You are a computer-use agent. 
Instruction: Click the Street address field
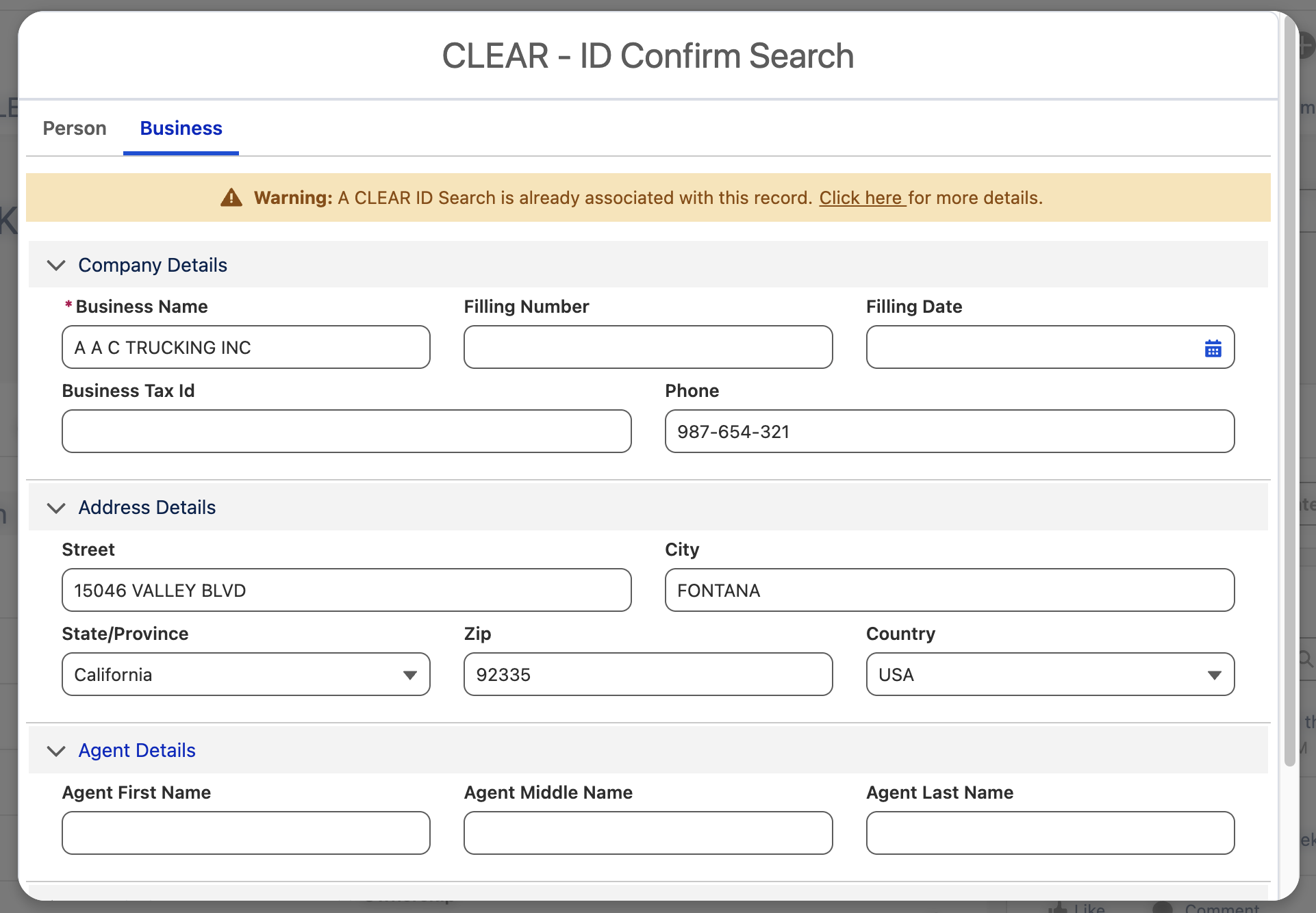346,590
